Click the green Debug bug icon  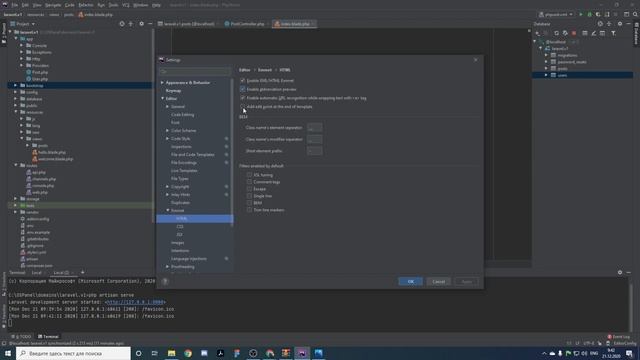point(589,14)
